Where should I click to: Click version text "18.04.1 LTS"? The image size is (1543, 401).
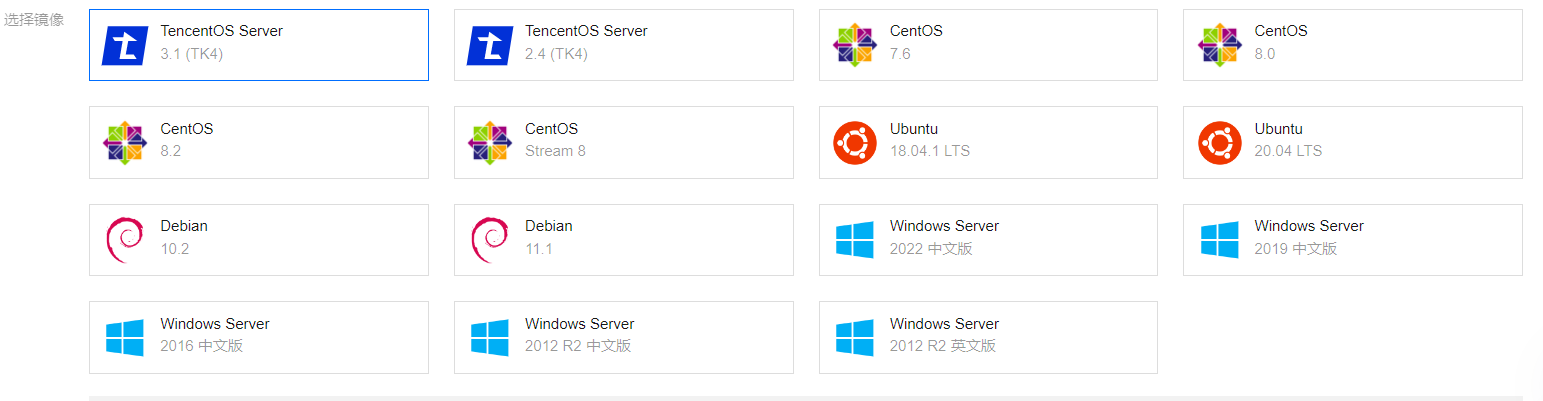(930, 151)
